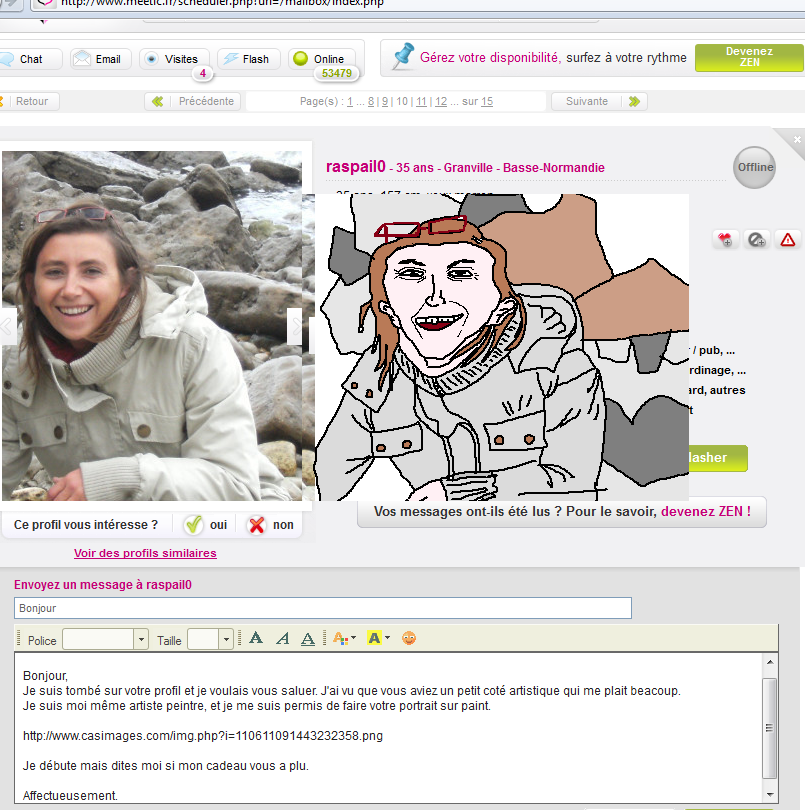Click the Offline status indicator
The width and height of the screenshot is (805, 810).
click(x=755, y=167)
